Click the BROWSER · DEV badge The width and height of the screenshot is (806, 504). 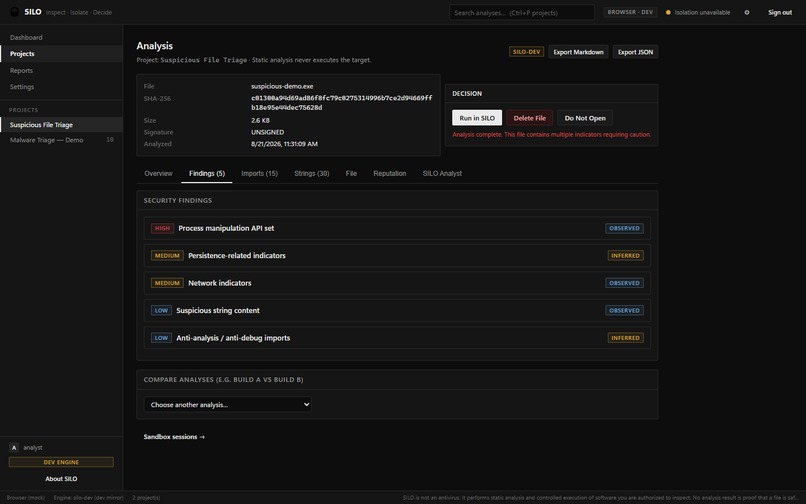point(630,12)
